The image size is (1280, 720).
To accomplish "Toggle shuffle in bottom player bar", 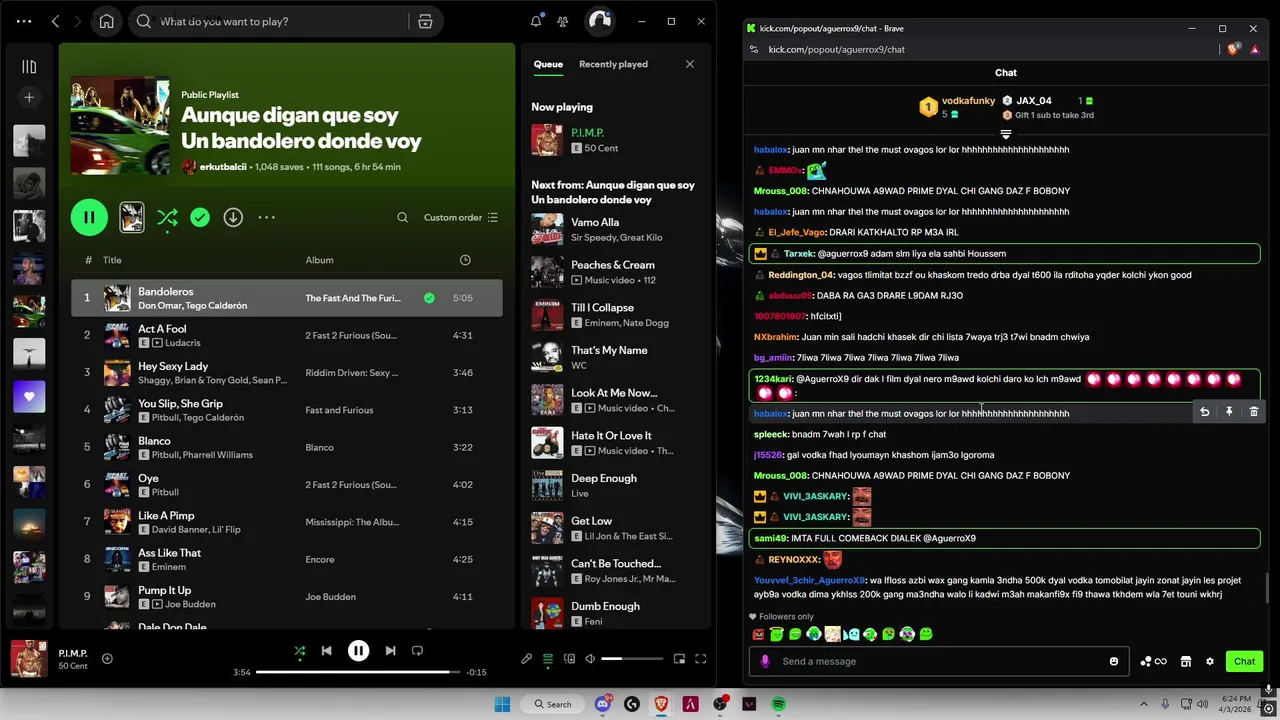I will (299, 650).
